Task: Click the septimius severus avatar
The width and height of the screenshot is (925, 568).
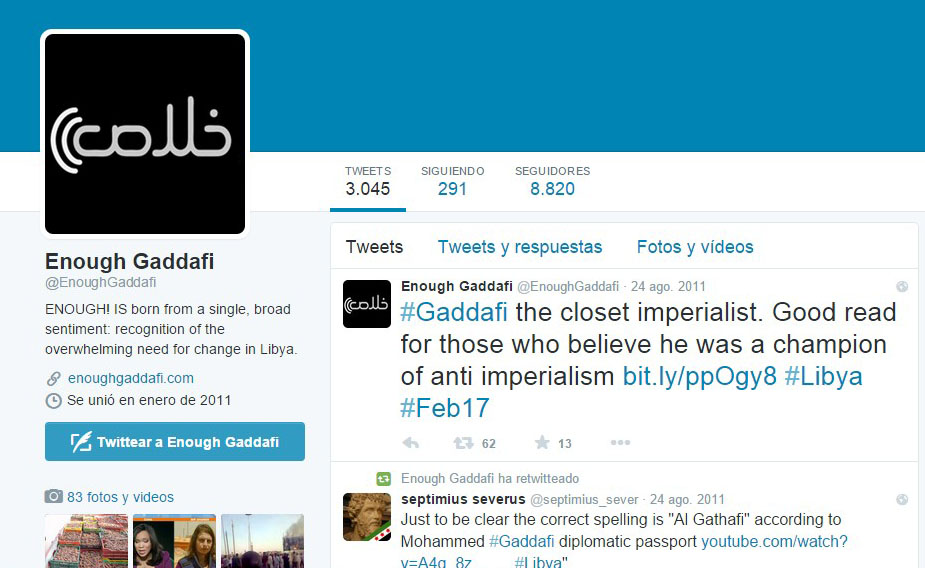Action: pos(367,517)
